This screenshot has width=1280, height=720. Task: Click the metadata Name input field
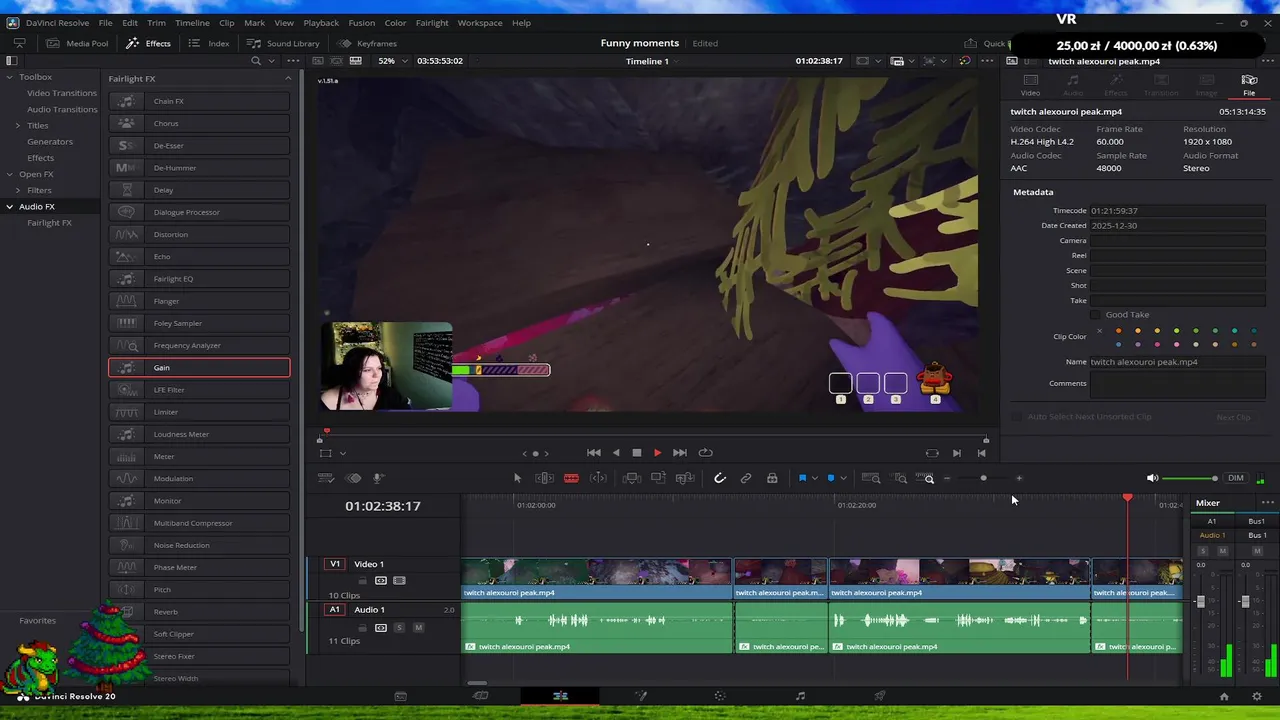tap(1177, 362)
